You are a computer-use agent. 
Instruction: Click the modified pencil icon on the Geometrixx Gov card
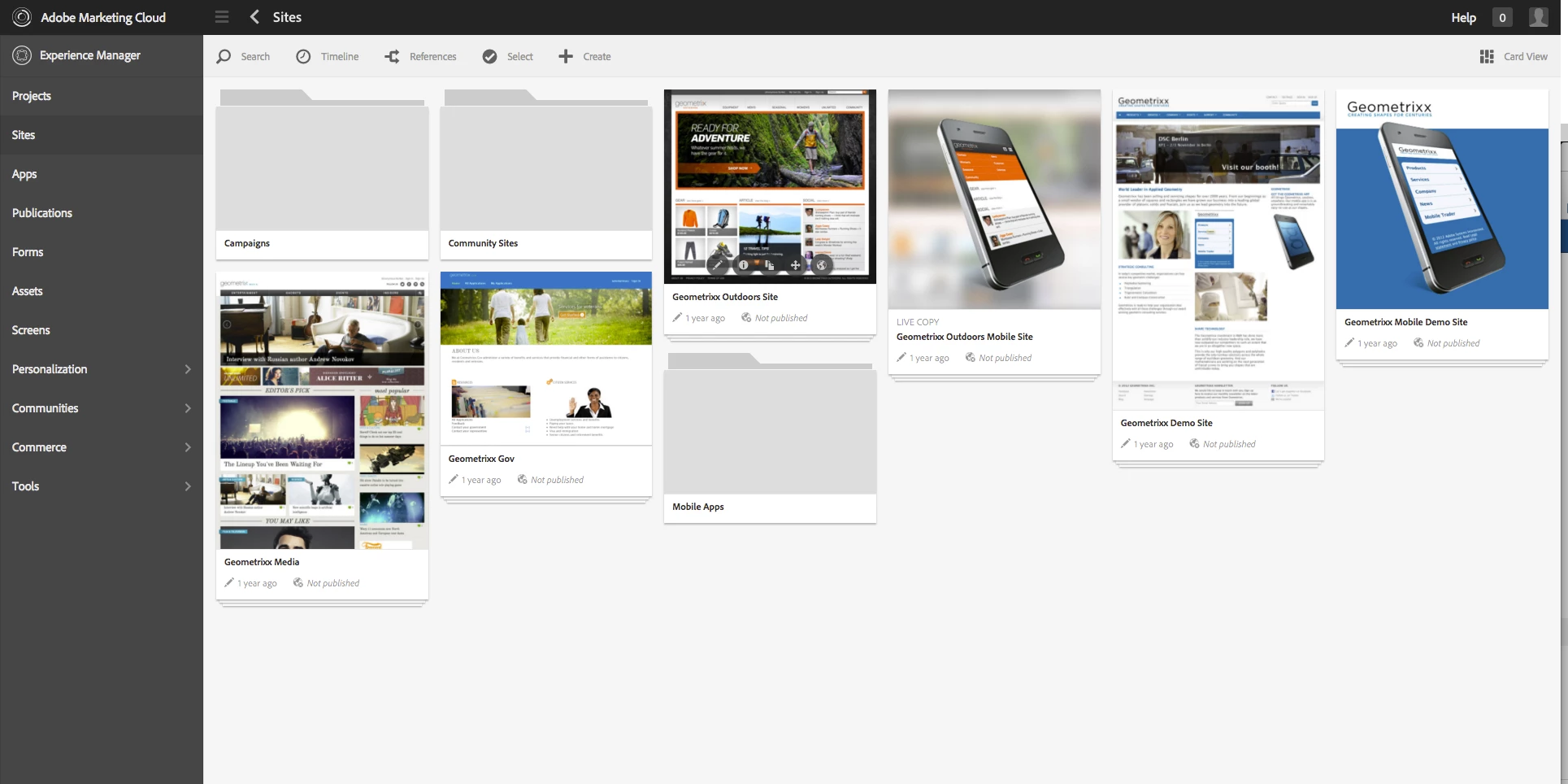pyautogui.click(x=454, y=479)
